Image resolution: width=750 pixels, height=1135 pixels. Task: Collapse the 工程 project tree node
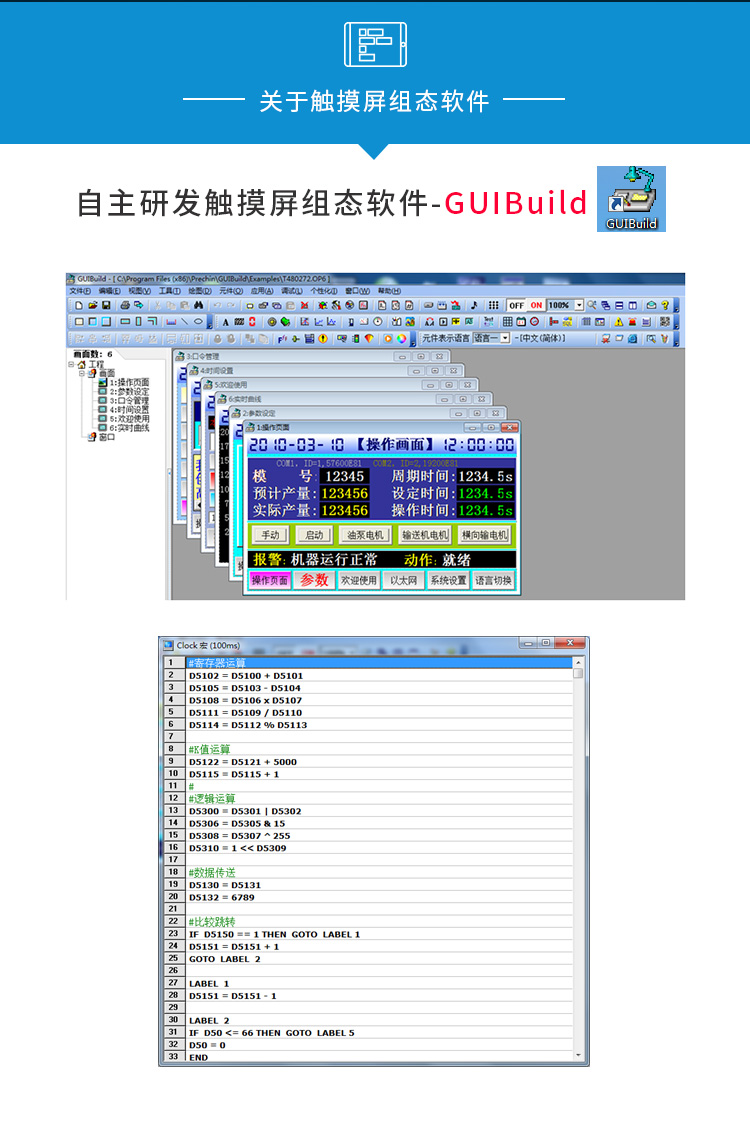tap(72, 364)
